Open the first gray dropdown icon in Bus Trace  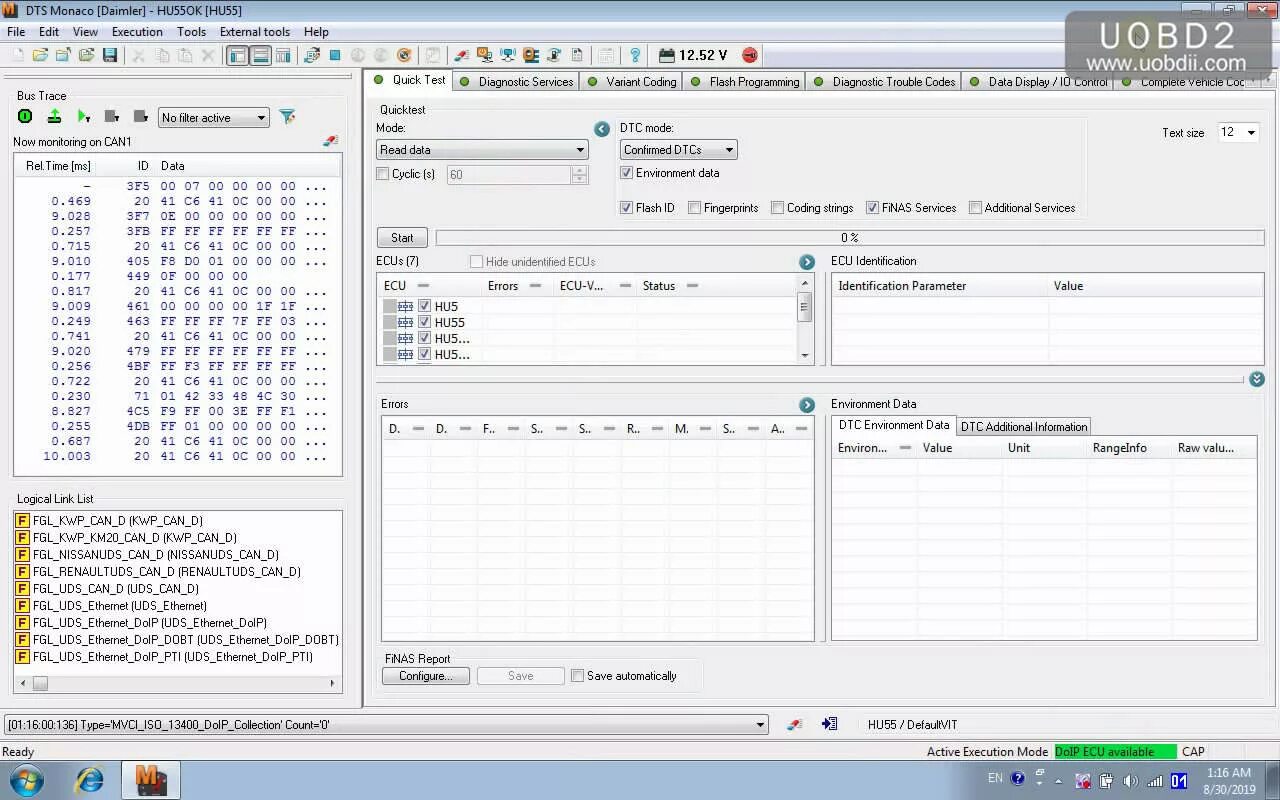pyautogui.click(x=112, y=117)
